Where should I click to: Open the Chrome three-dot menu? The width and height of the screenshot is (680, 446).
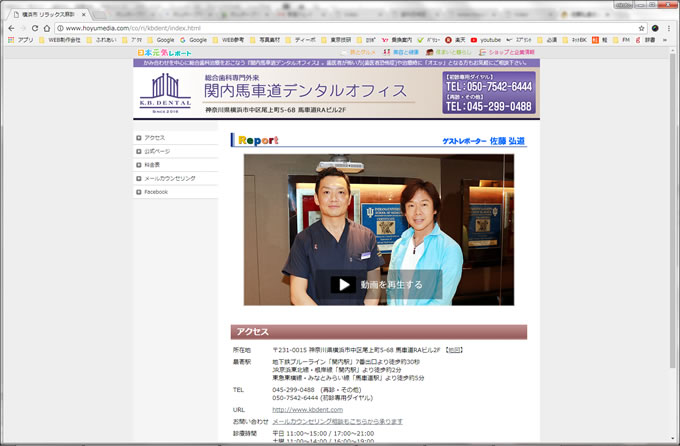(669, 28)
